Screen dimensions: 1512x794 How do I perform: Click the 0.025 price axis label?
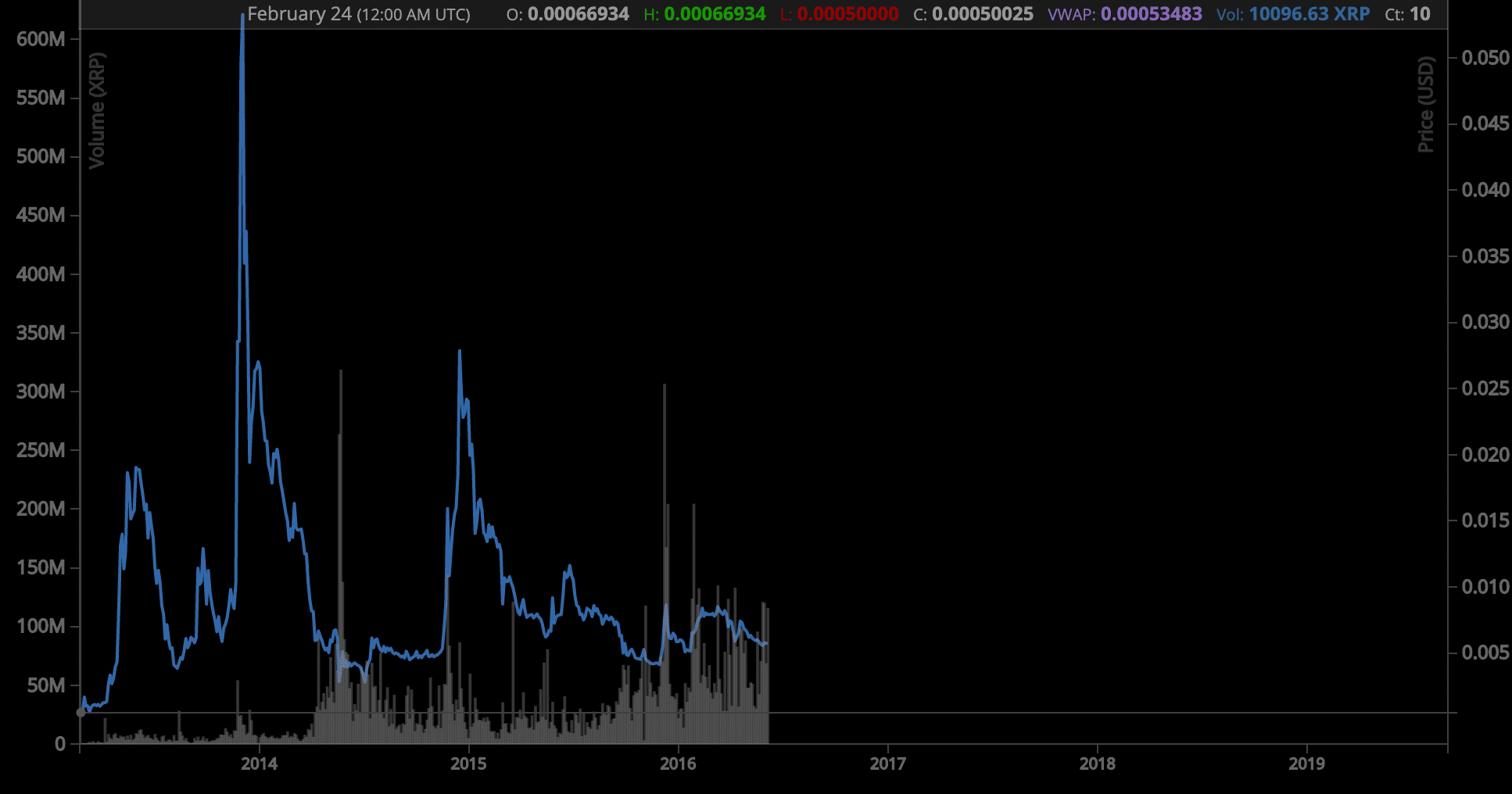point(1485,388)
